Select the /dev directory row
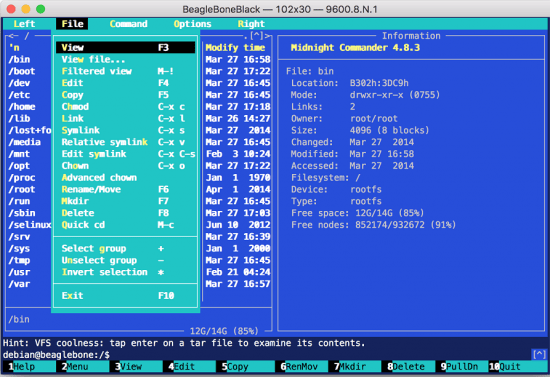 [19, 83]
